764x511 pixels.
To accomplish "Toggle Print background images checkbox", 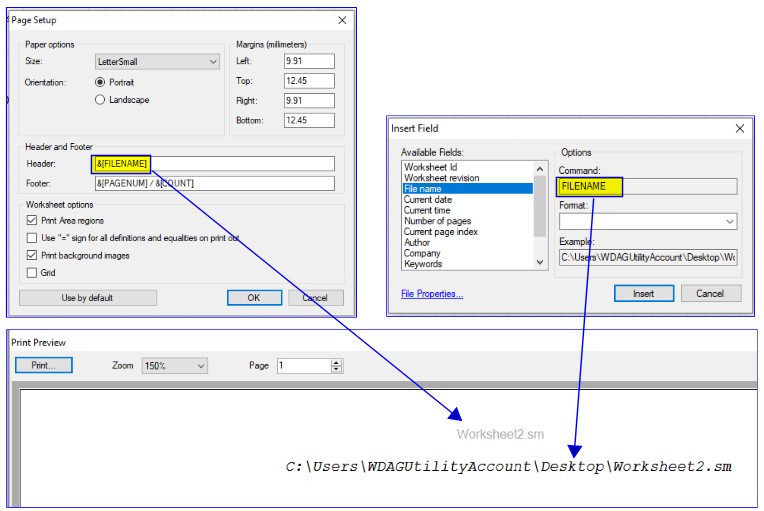I will 33,255.
